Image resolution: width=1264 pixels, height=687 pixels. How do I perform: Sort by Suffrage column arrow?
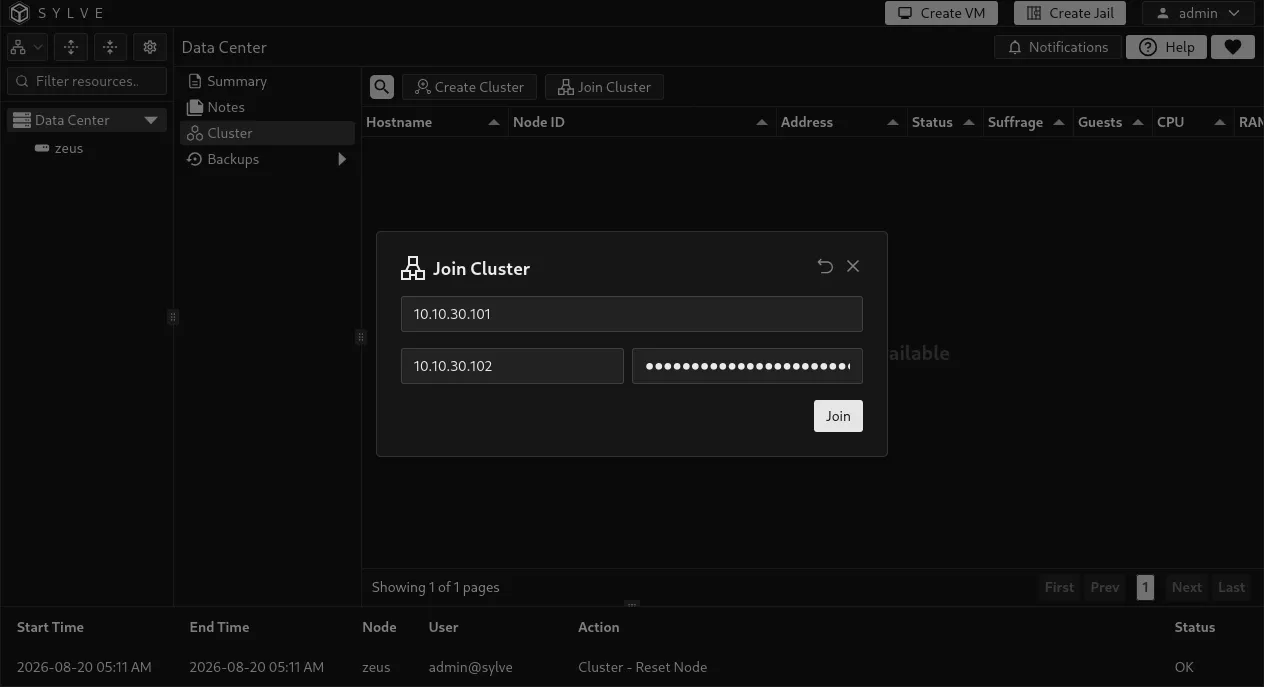tap(1059, 122)
